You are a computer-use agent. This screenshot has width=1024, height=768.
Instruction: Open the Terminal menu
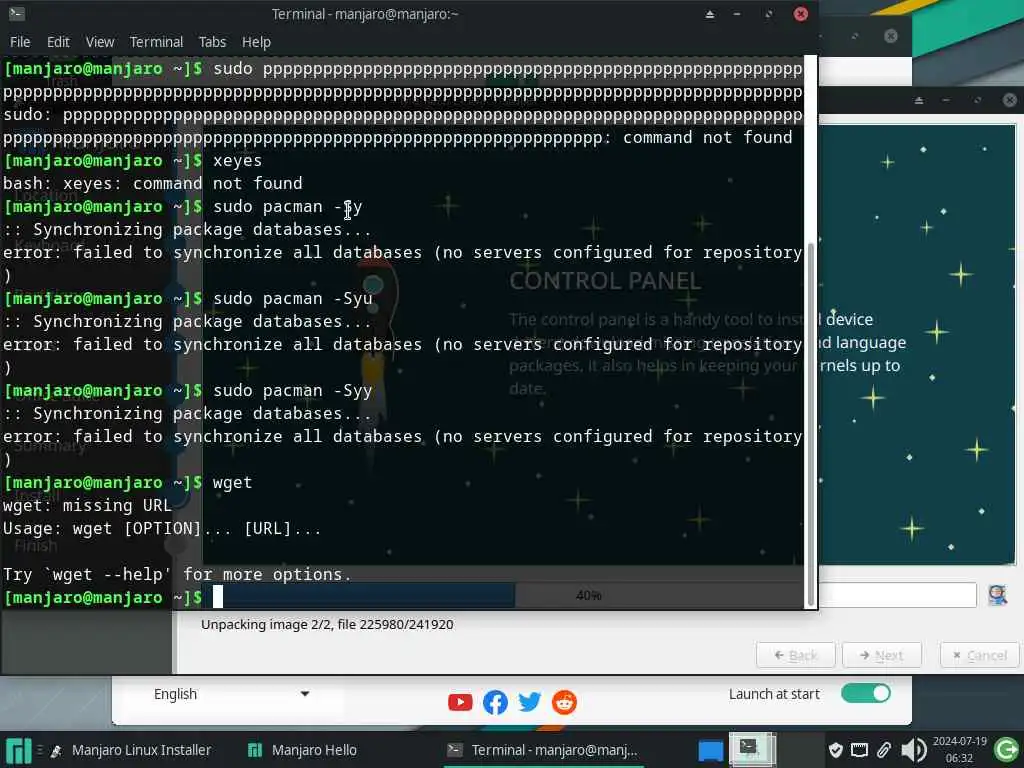[x=156, y=42]
